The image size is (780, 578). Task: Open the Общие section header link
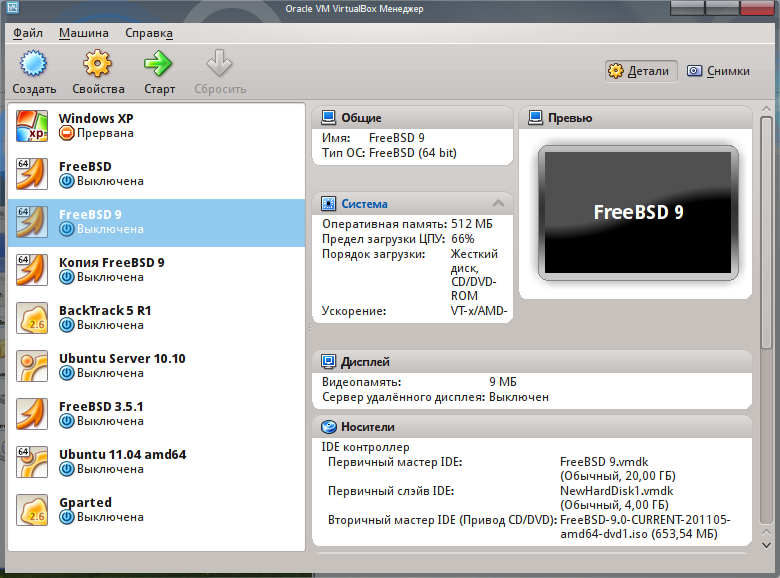pyautogui.click(x=361, y=118)
